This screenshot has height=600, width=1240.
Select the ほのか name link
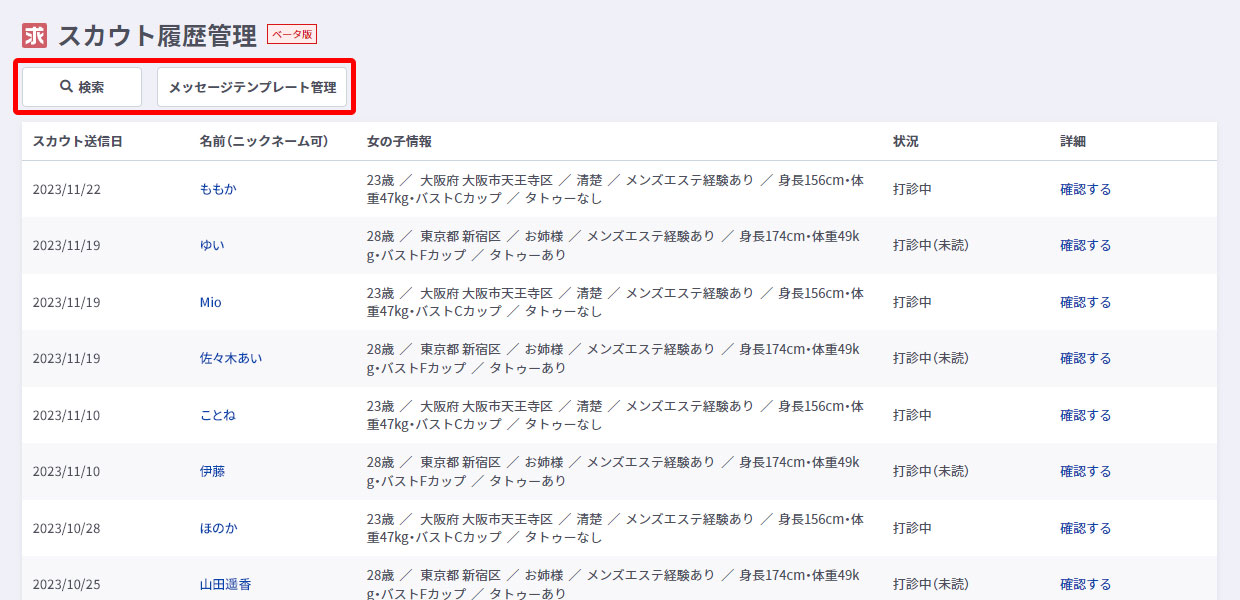click(218, 528)
